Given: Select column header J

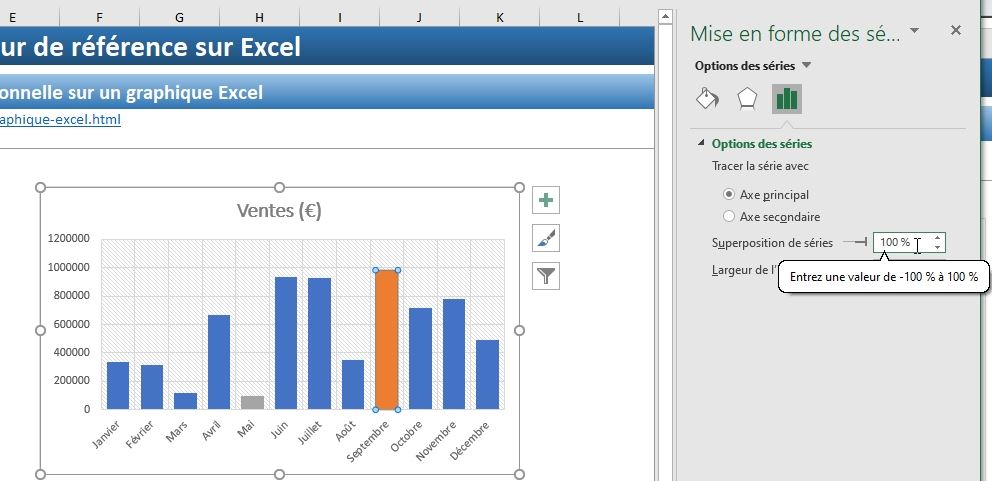Looking at the screenshot, I should (x=419, y=17).
